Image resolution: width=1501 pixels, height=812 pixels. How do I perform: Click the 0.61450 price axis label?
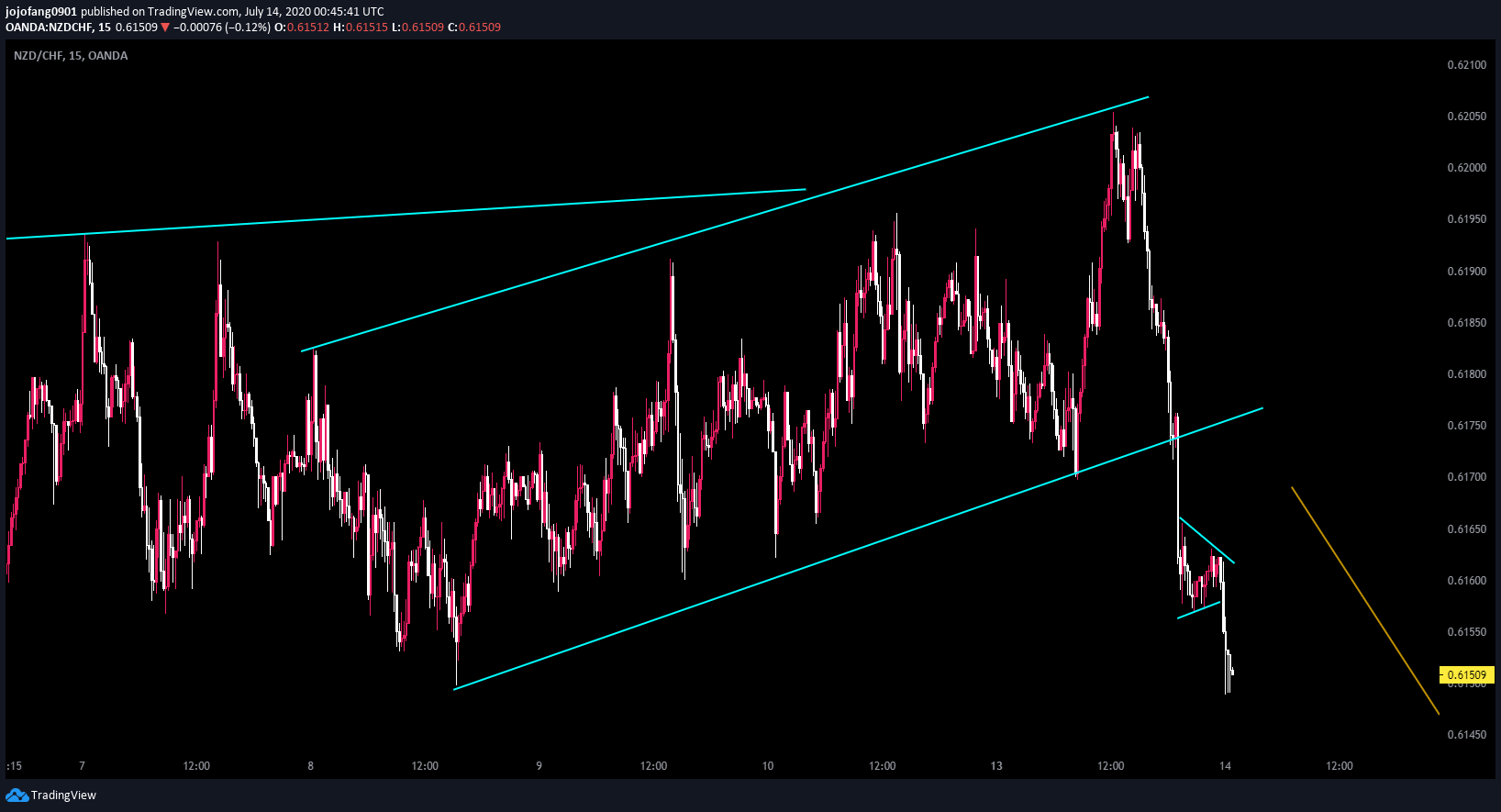pyautogui.click(x=1466, y=735)
